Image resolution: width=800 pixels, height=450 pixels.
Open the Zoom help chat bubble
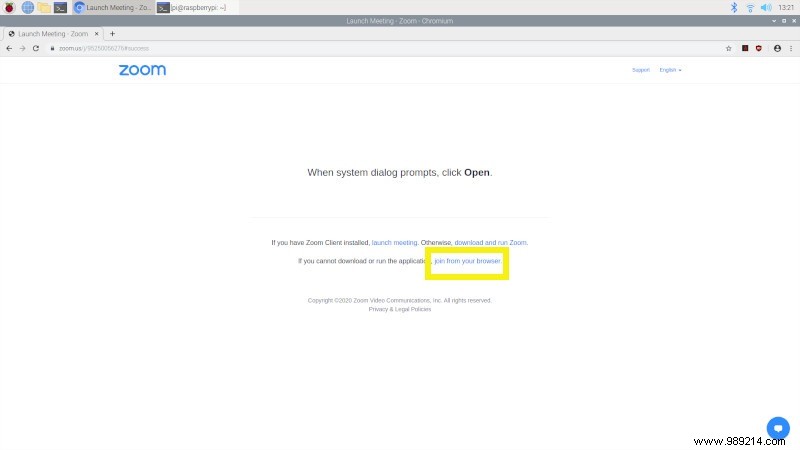(778, 428)
